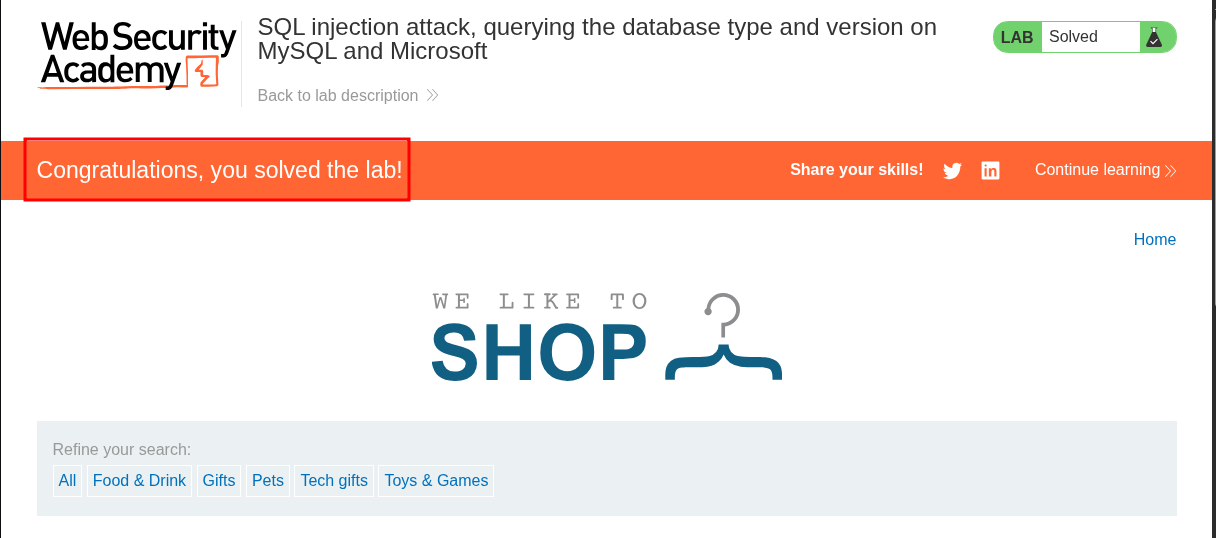
Task: Select Toys & Games category
Action: coord(436,481)
